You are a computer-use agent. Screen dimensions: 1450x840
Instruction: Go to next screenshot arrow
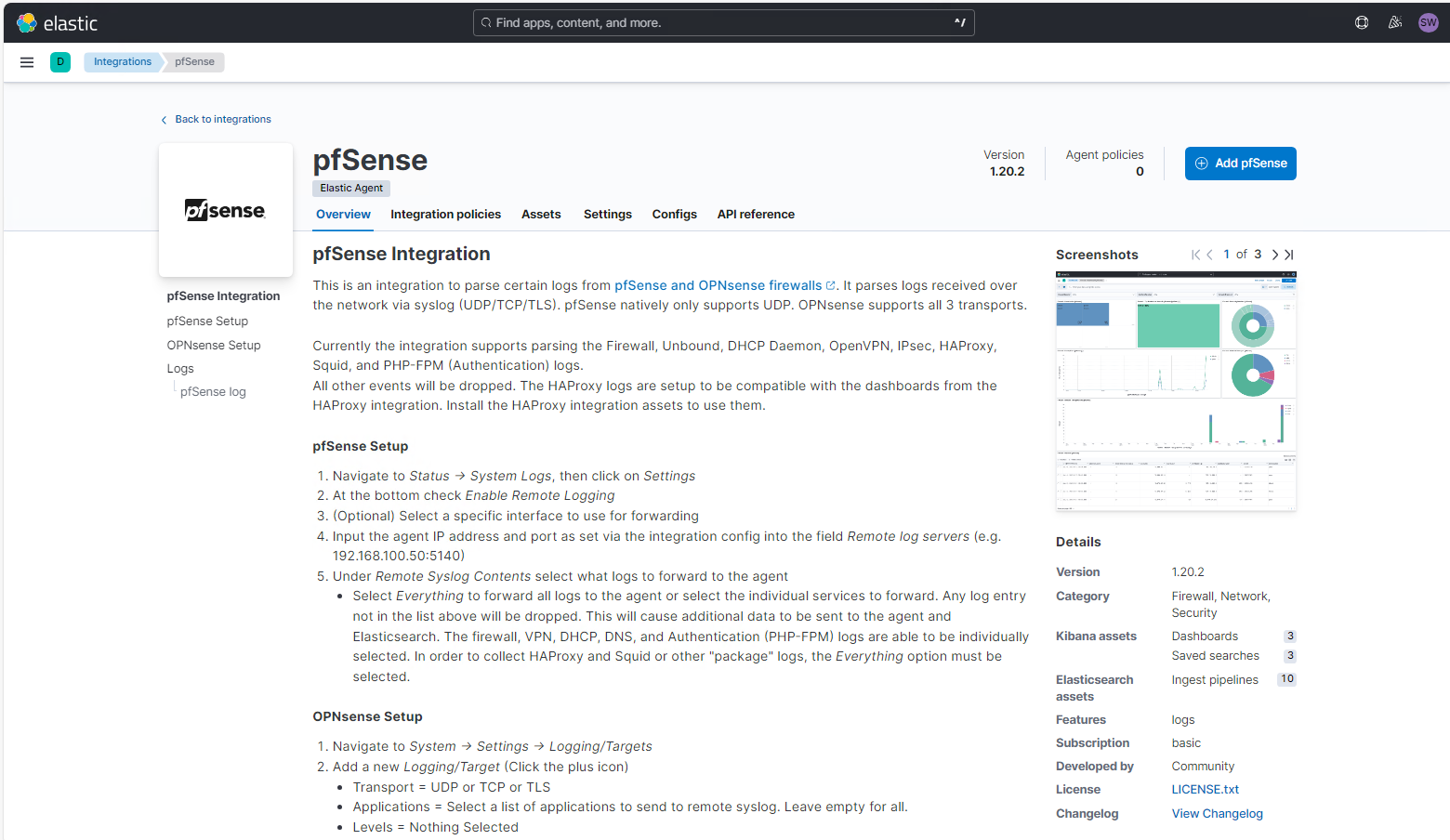click(x=1275, y=255)
